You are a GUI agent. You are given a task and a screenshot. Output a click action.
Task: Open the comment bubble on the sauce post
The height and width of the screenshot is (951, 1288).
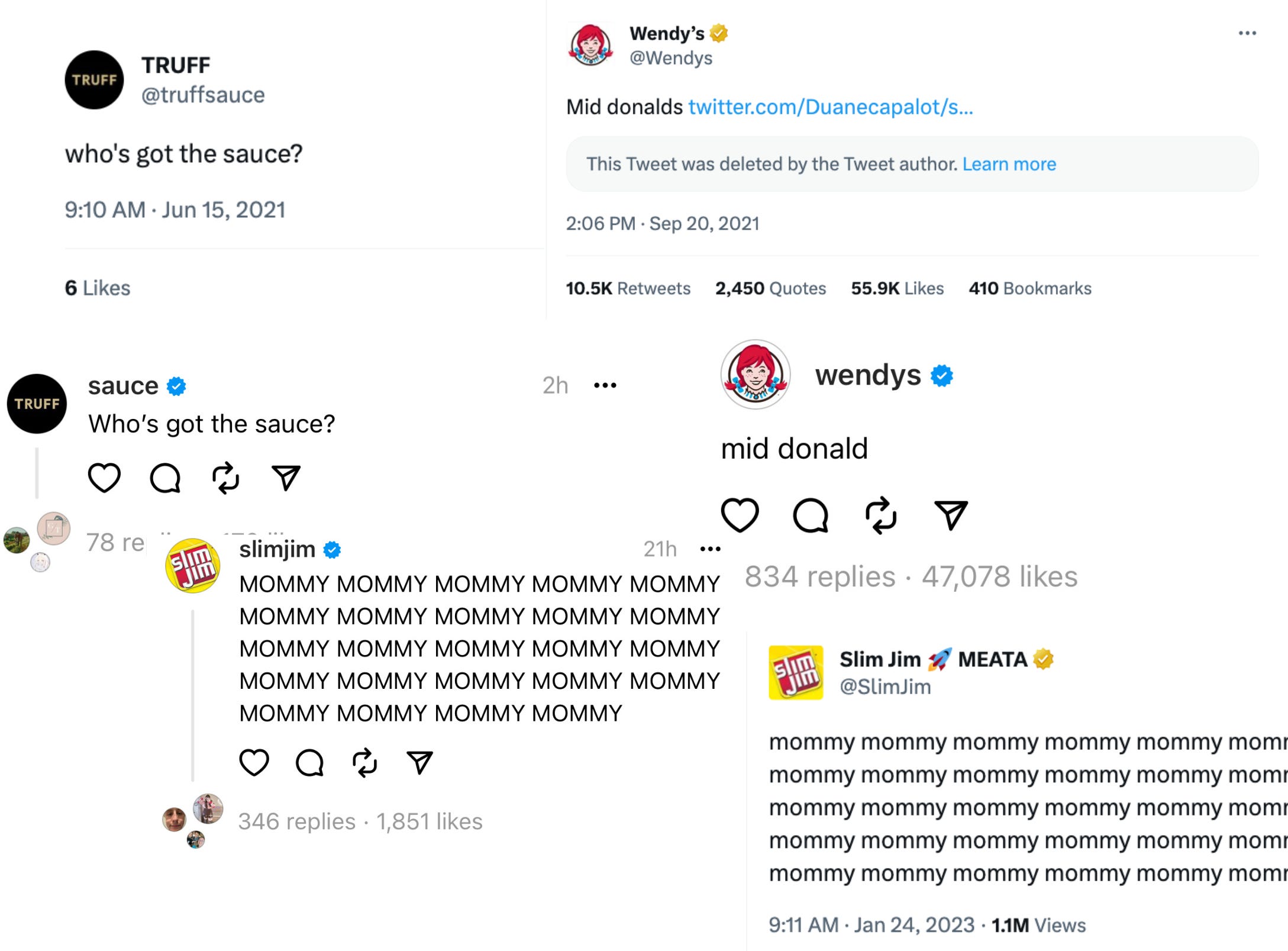click(x=166, y=478)
